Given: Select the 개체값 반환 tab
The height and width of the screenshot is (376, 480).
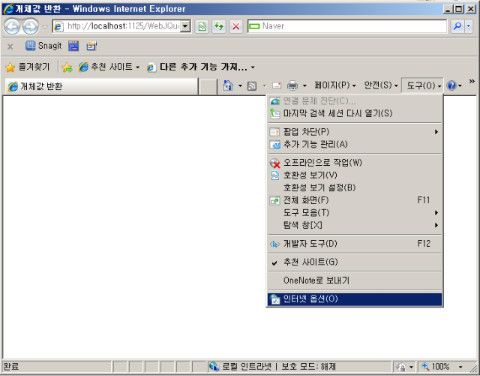Looking at the screenshot, I should click(101, 86).
